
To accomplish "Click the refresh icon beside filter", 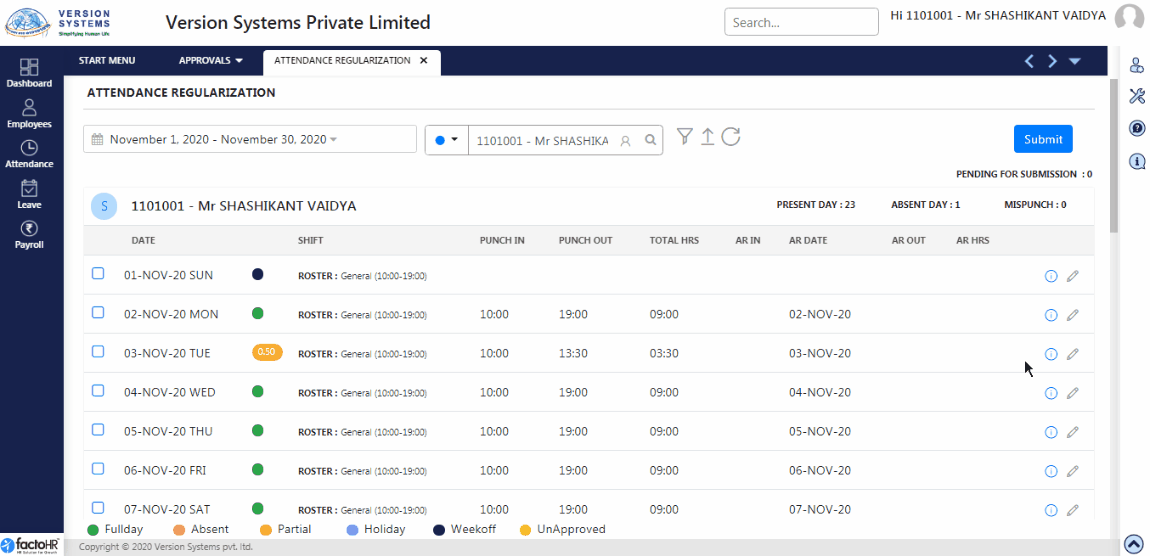I will click(x=731, y=137).
